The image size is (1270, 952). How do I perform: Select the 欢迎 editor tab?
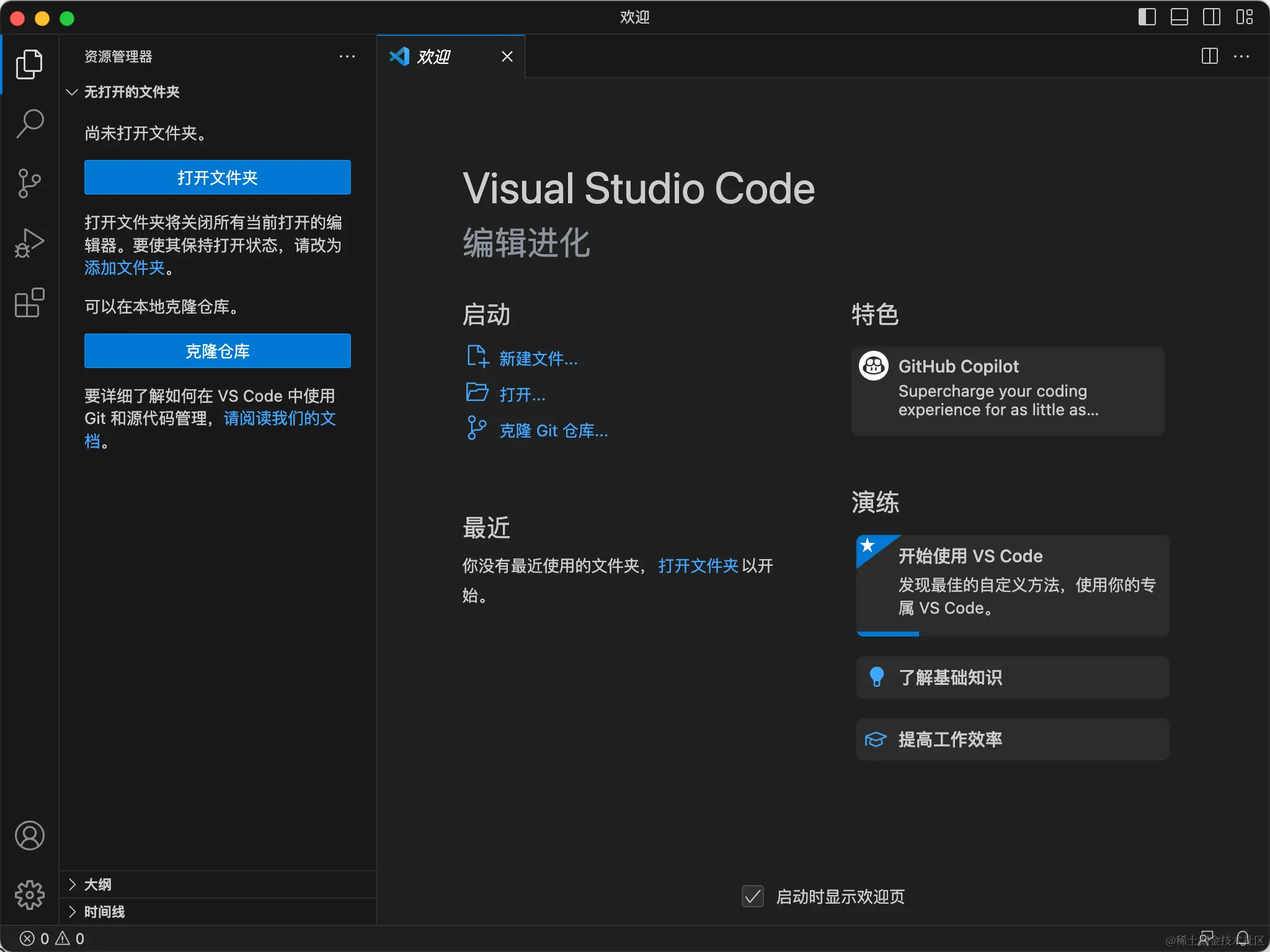pyautogui.click(x=434, y=57)
